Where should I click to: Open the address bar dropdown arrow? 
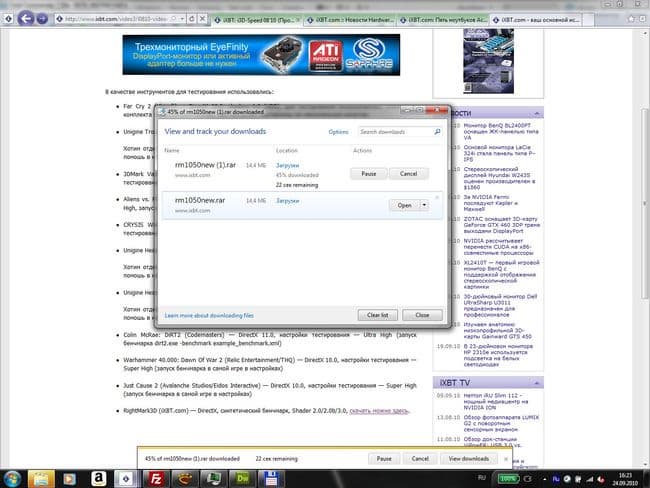[182, 19]
